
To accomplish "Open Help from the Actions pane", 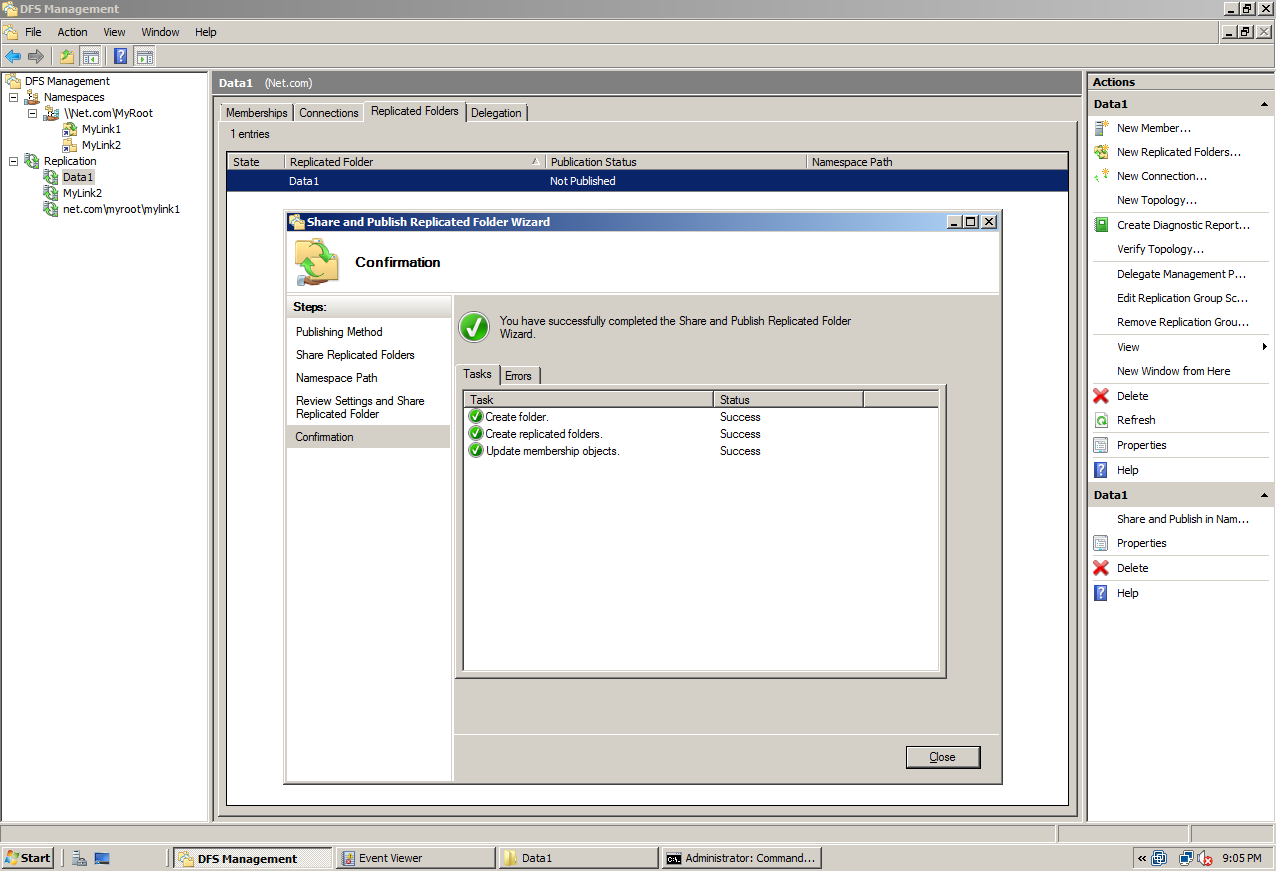I will tap(1128, 469).
